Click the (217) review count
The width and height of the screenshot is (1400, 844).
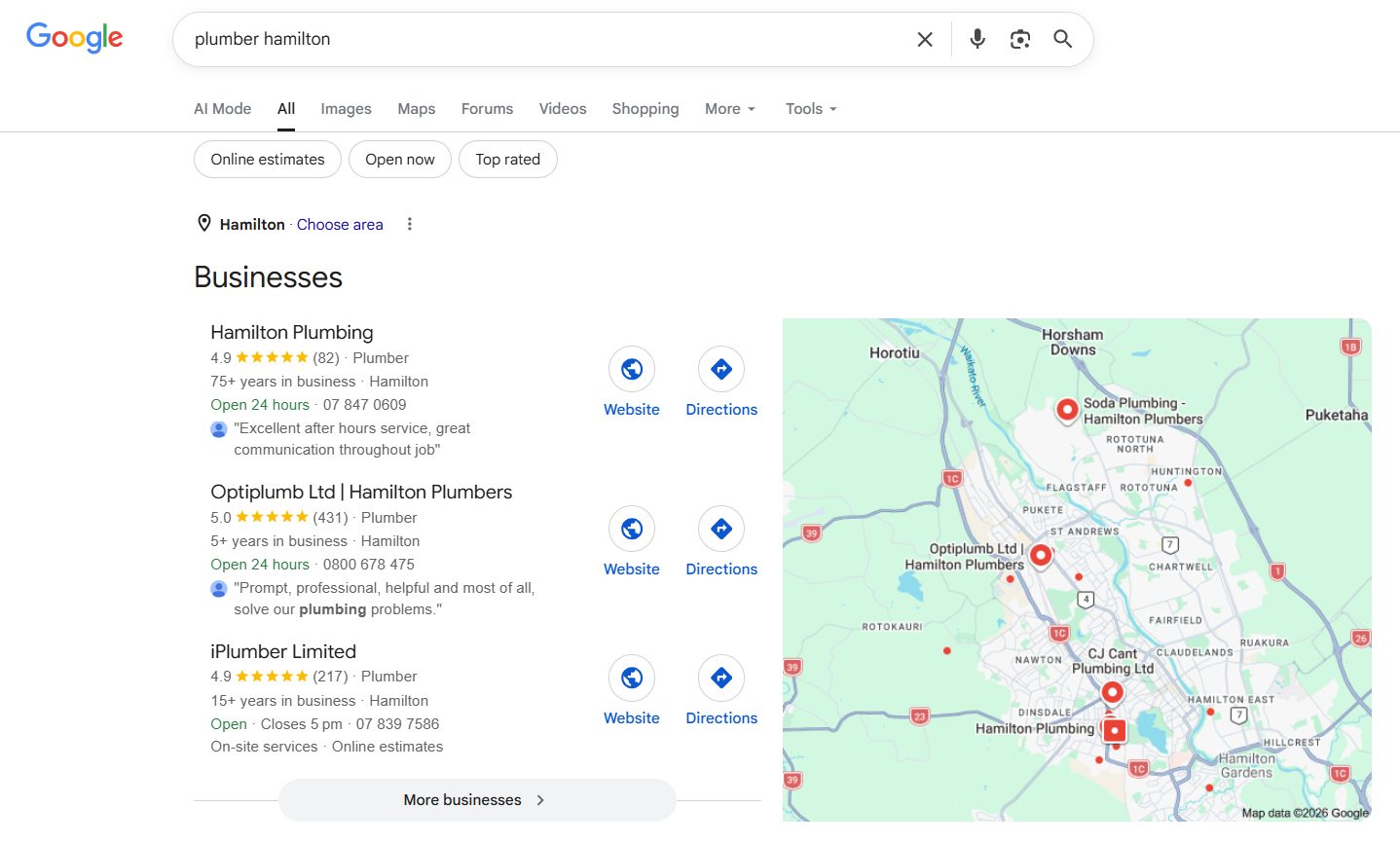coord(330,677)
